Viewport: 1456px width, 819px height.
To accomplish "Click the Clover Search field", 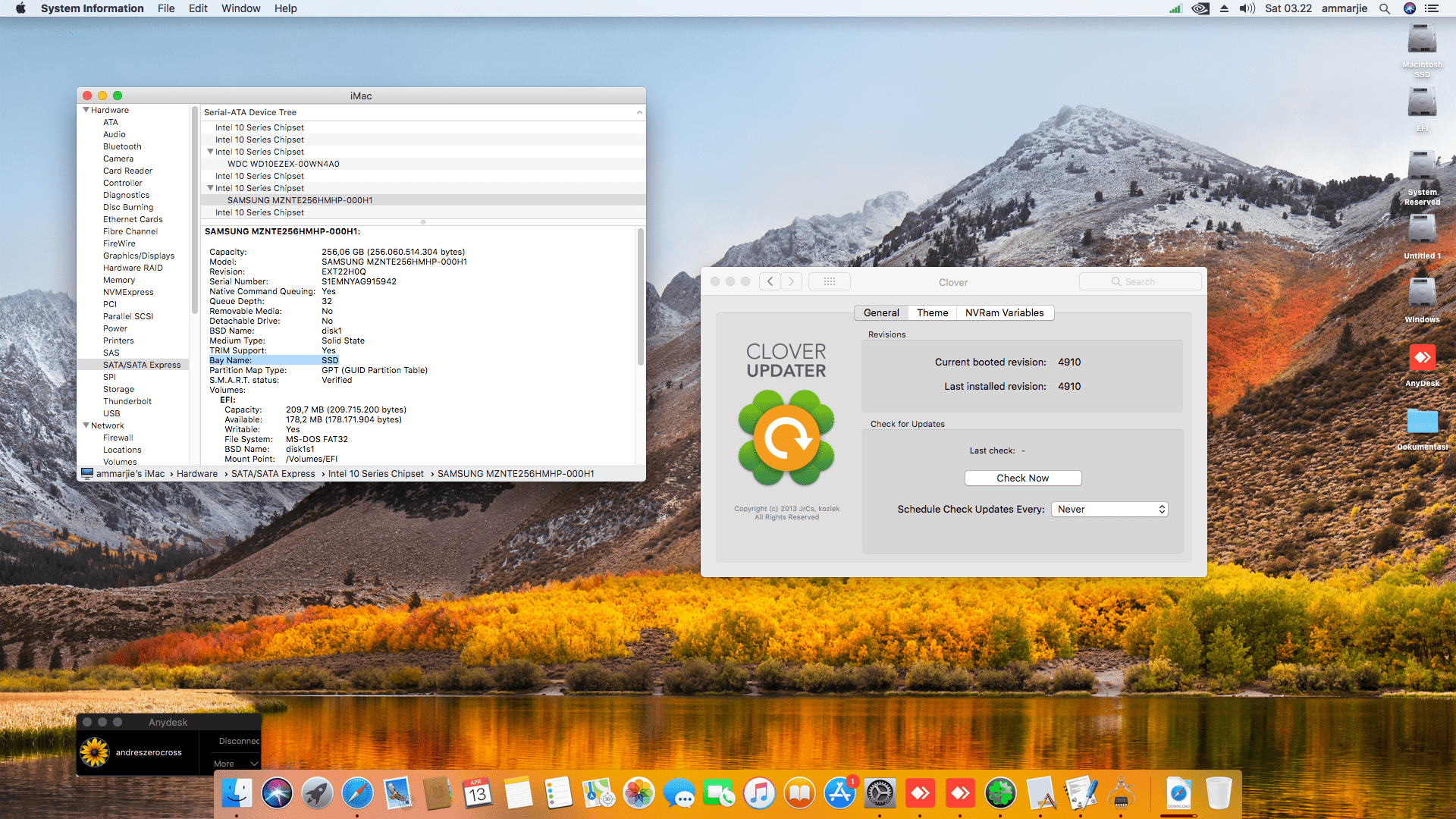I will point(1140,281).
